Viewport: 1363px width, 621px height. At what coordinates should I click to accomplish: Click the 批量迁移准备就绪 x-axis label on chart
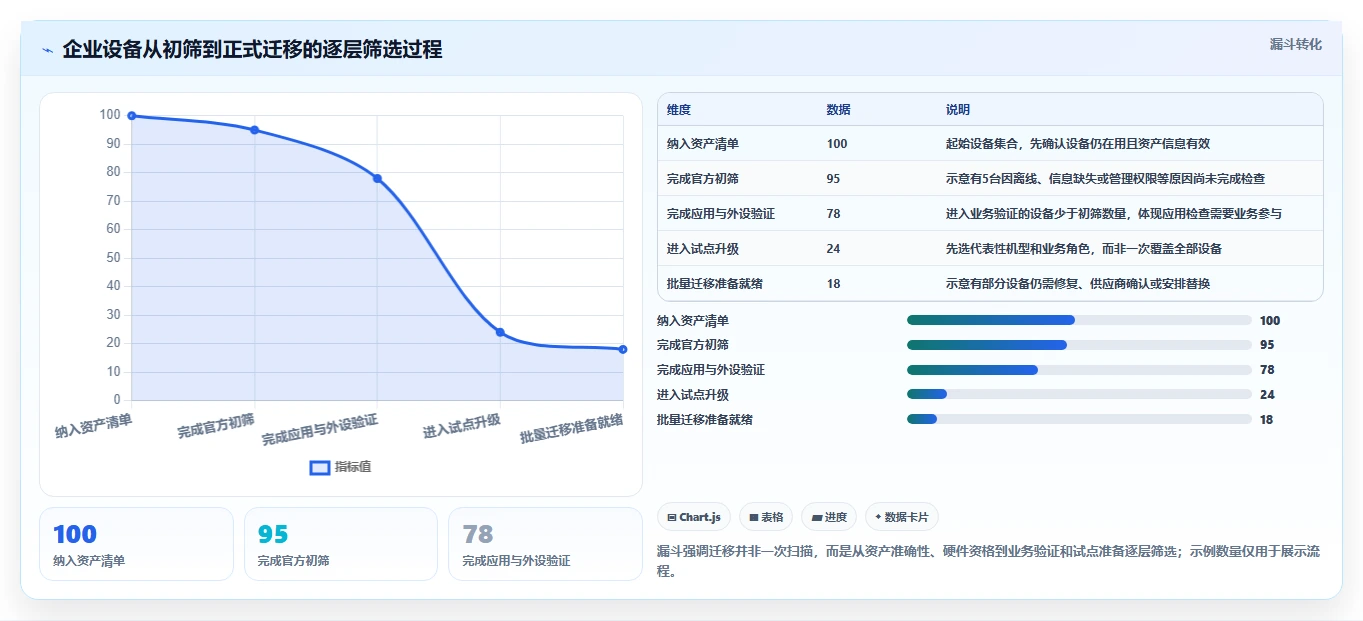pyautogui.click(x=572, y=429)
